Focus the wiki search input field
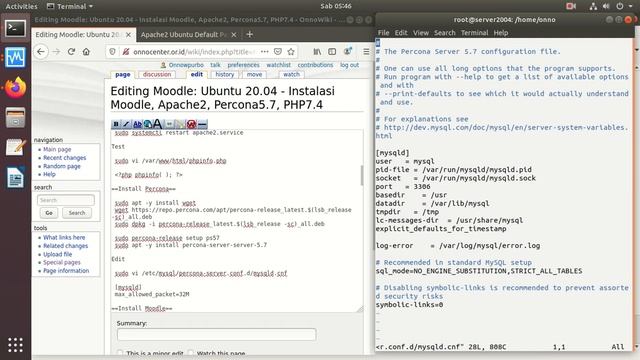Viewport: 640px width, 360px height. [x=66, y=200]
